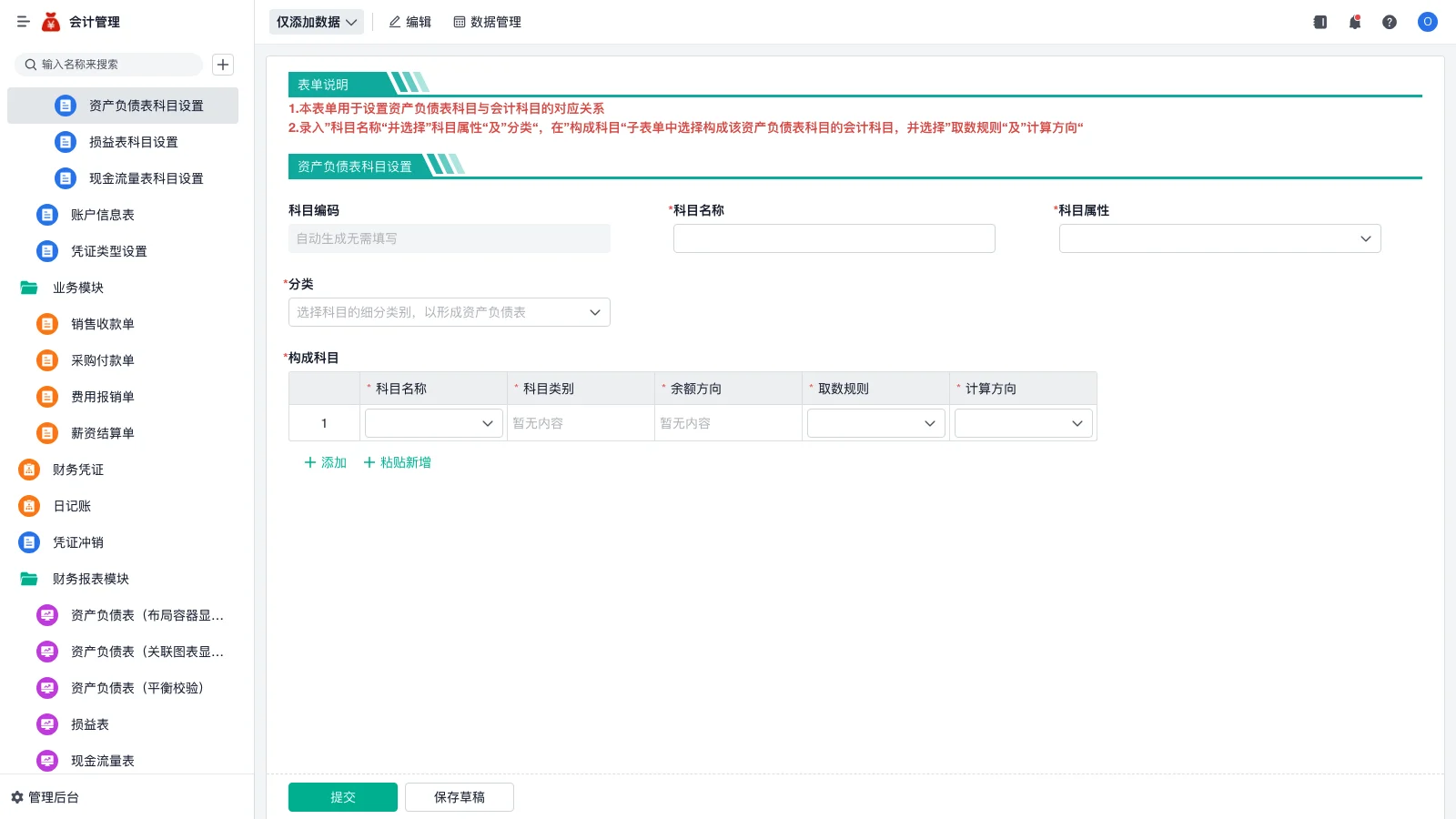This screenshot has width=1456, height=819.
Task: Click the gear icon for 管理后台
Action: [17, 797]
